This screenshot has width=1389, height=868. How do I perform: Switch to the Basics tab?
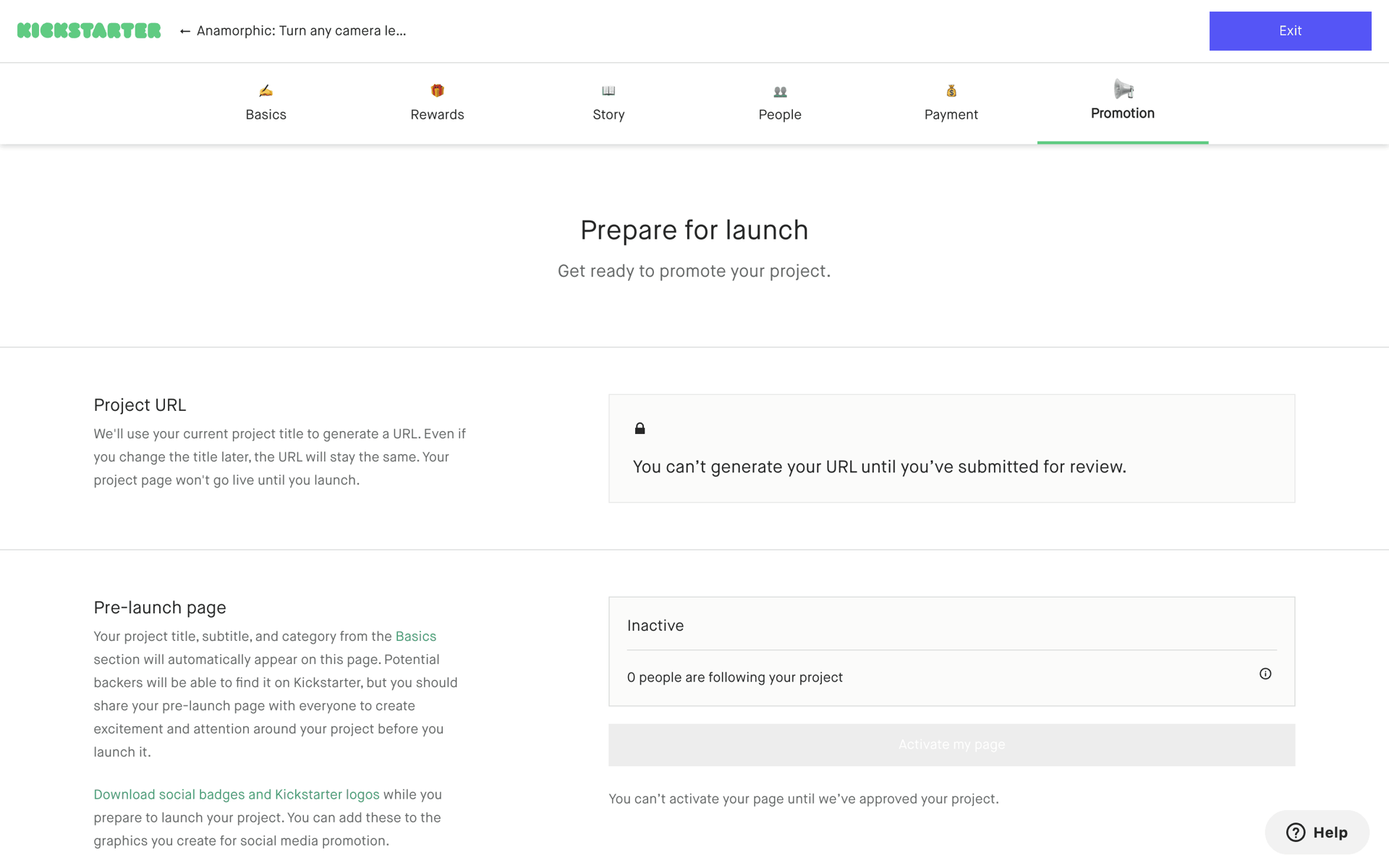pos(266,103)
